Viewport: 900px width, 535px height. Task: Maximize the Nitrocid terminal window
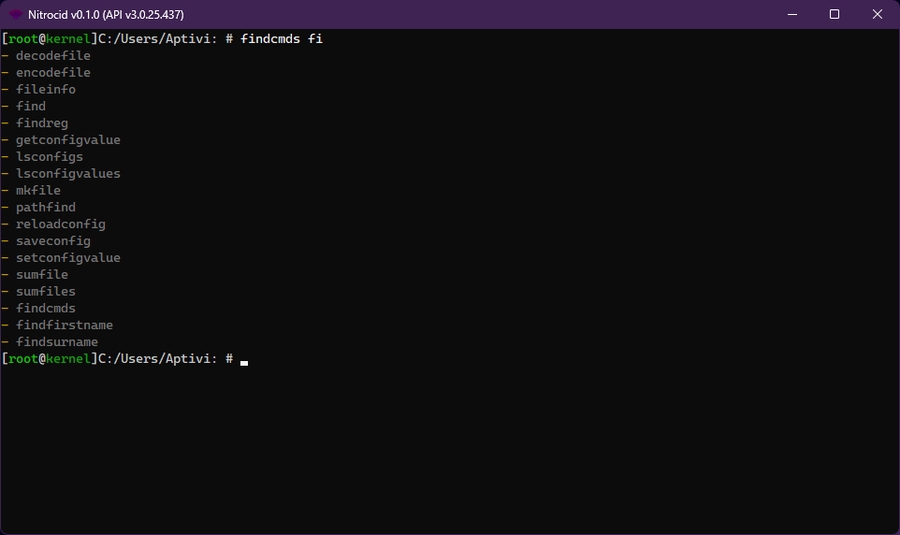click(834, 15)
